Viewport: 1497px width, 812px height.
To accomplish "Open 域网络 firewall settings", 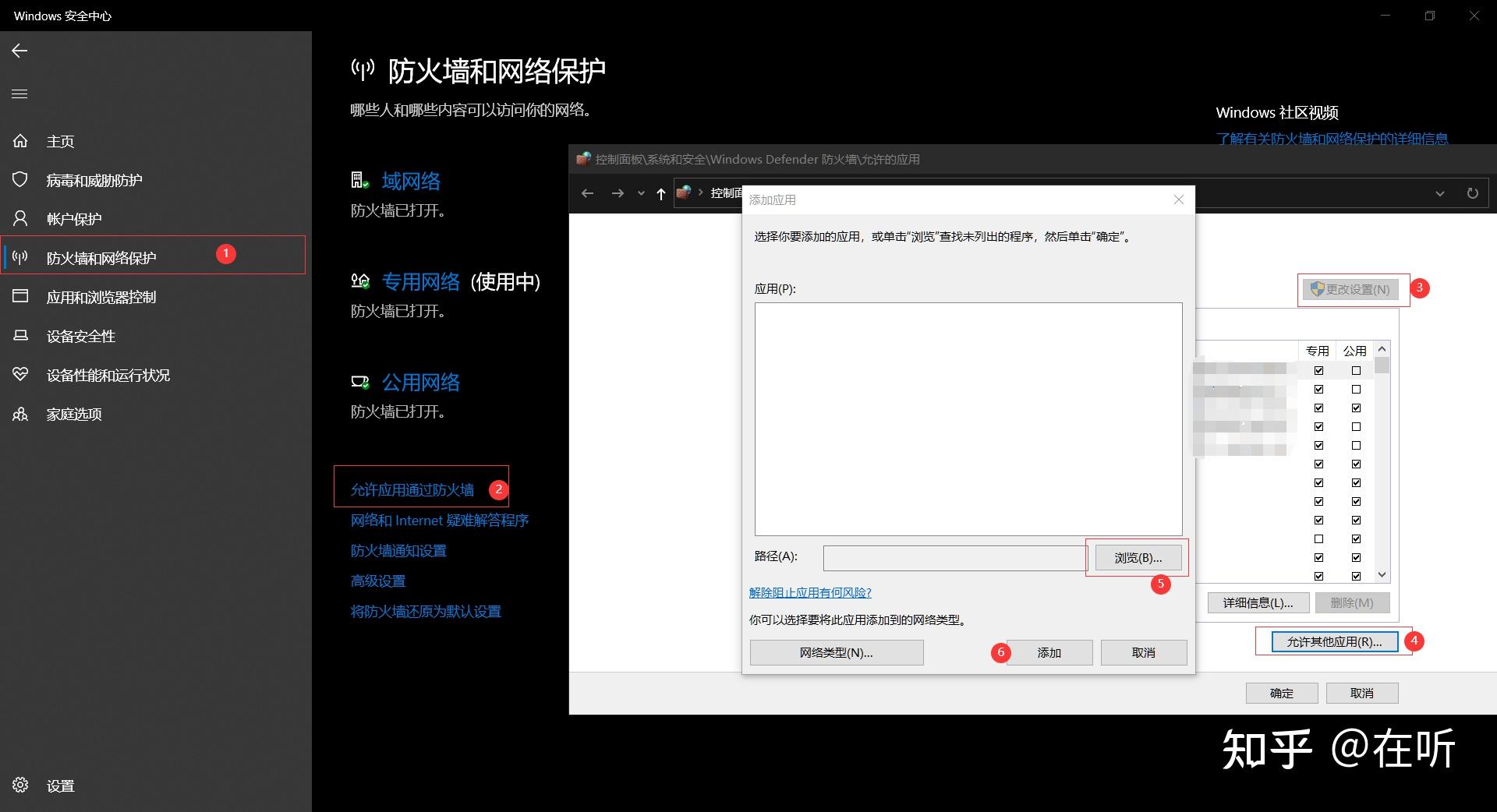I will pyautogui.click(x=411, y=181).
